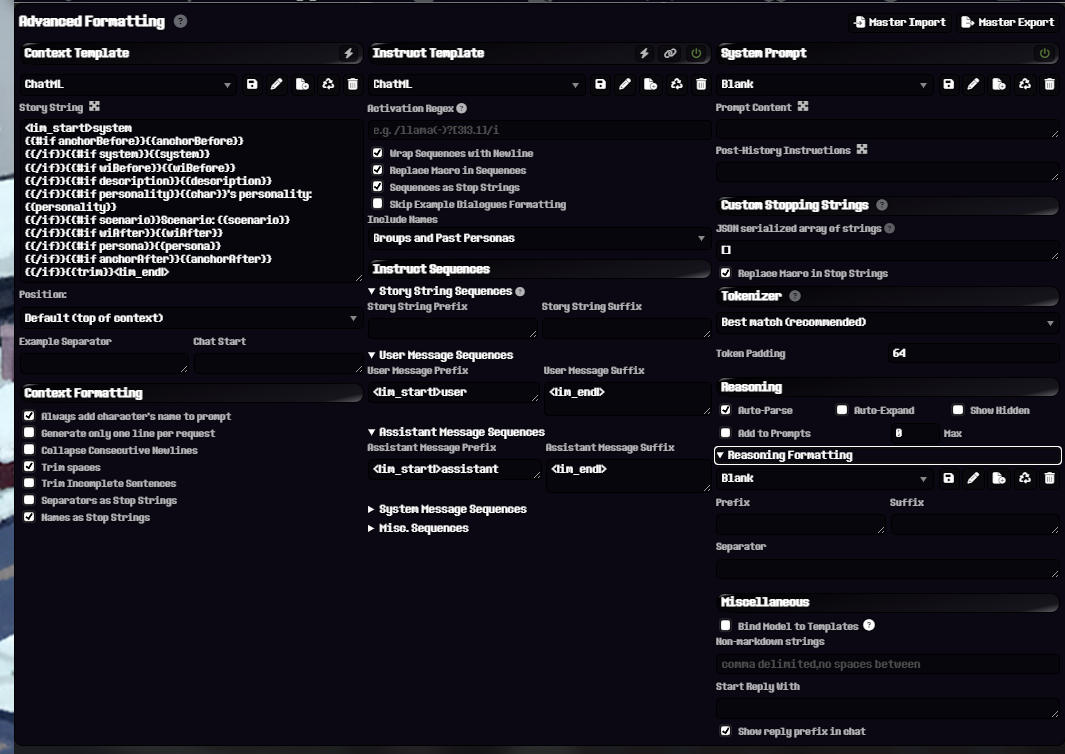
Task: Open help next to Advanced Formatting title
Action: click(x=180, y=21)
